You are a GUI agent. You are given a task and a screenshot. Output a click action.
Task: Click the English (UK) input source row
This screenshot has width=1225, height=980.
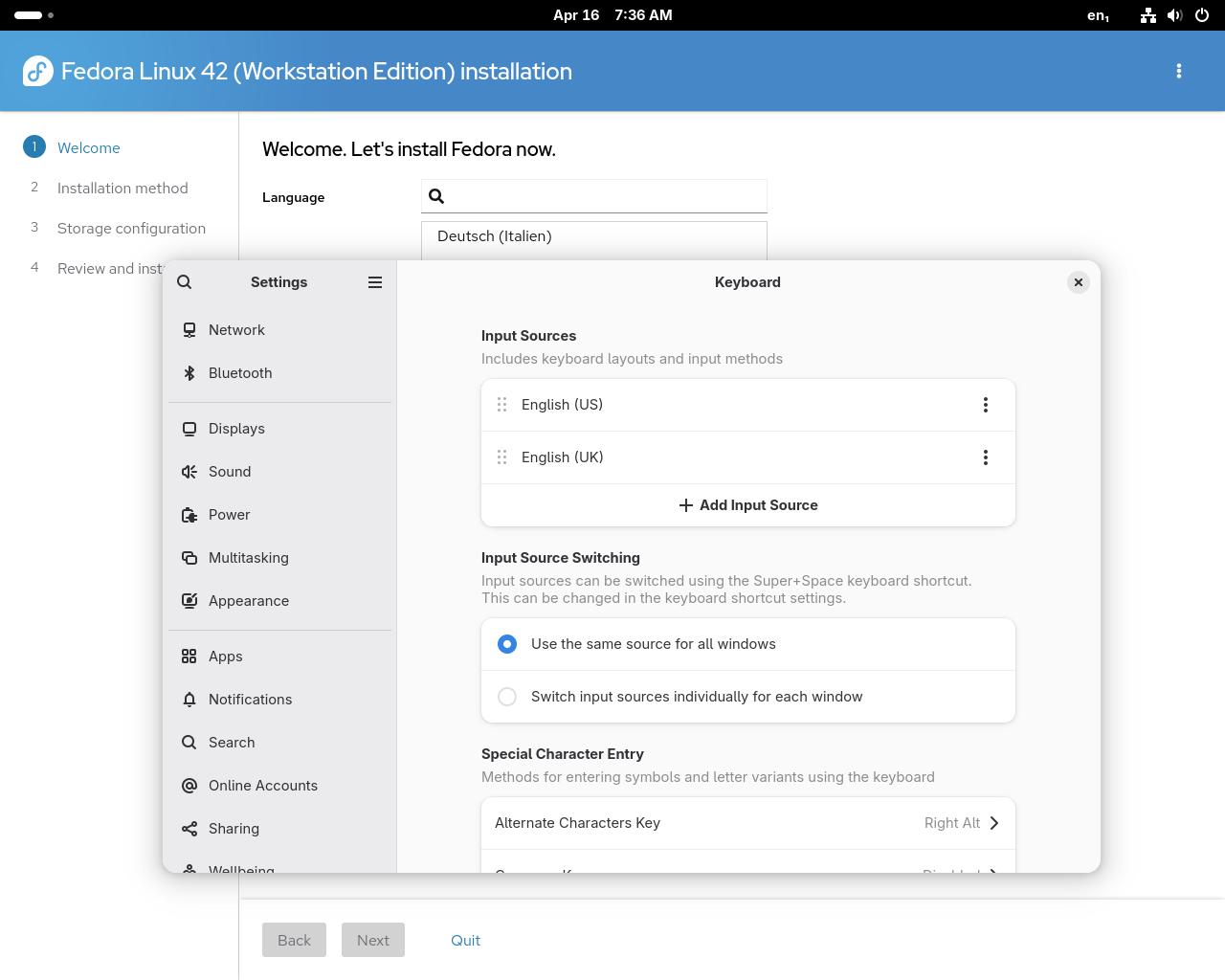point(748,457)
